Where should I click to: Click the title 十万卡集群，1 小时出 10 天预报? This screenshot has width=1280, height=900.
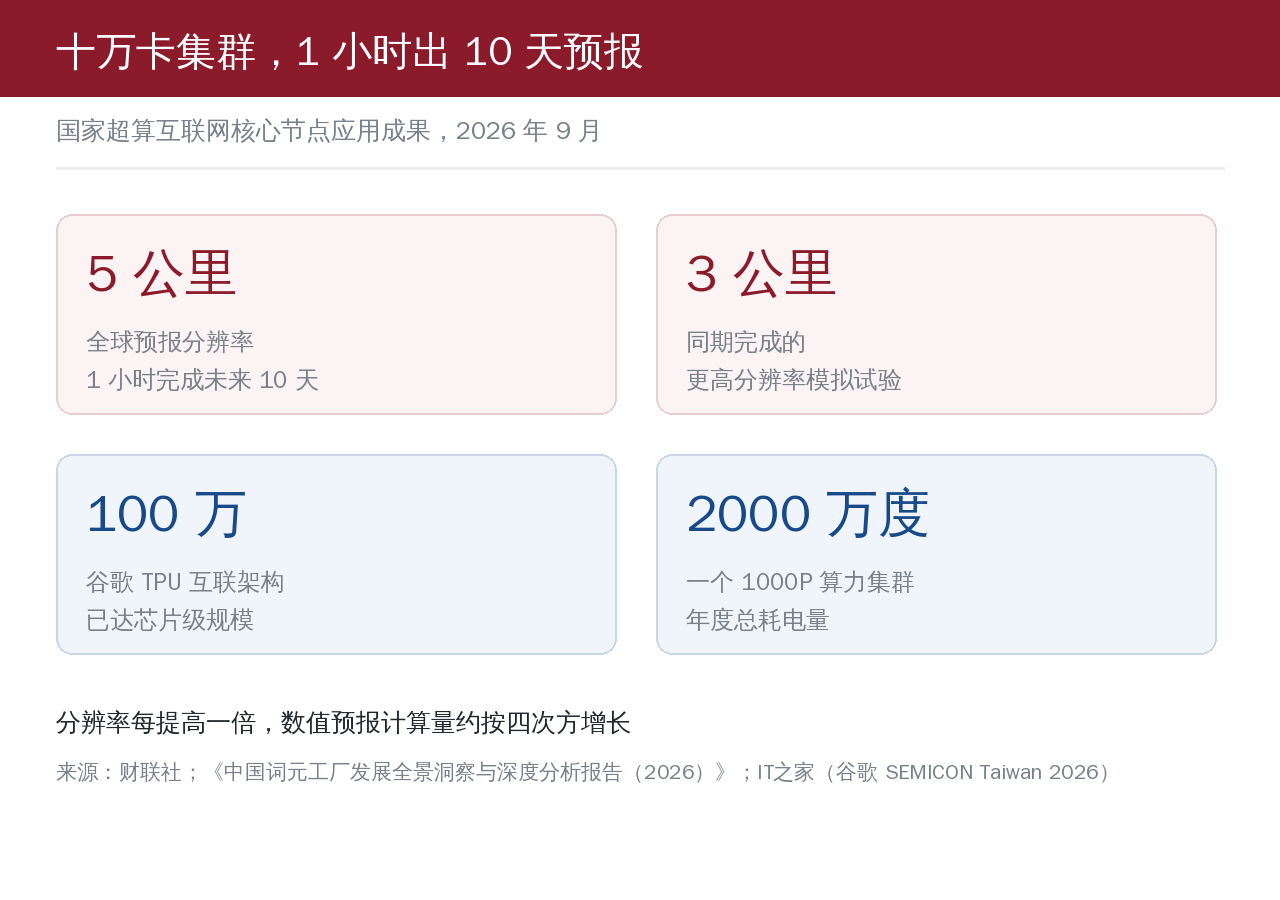[349, 51]
